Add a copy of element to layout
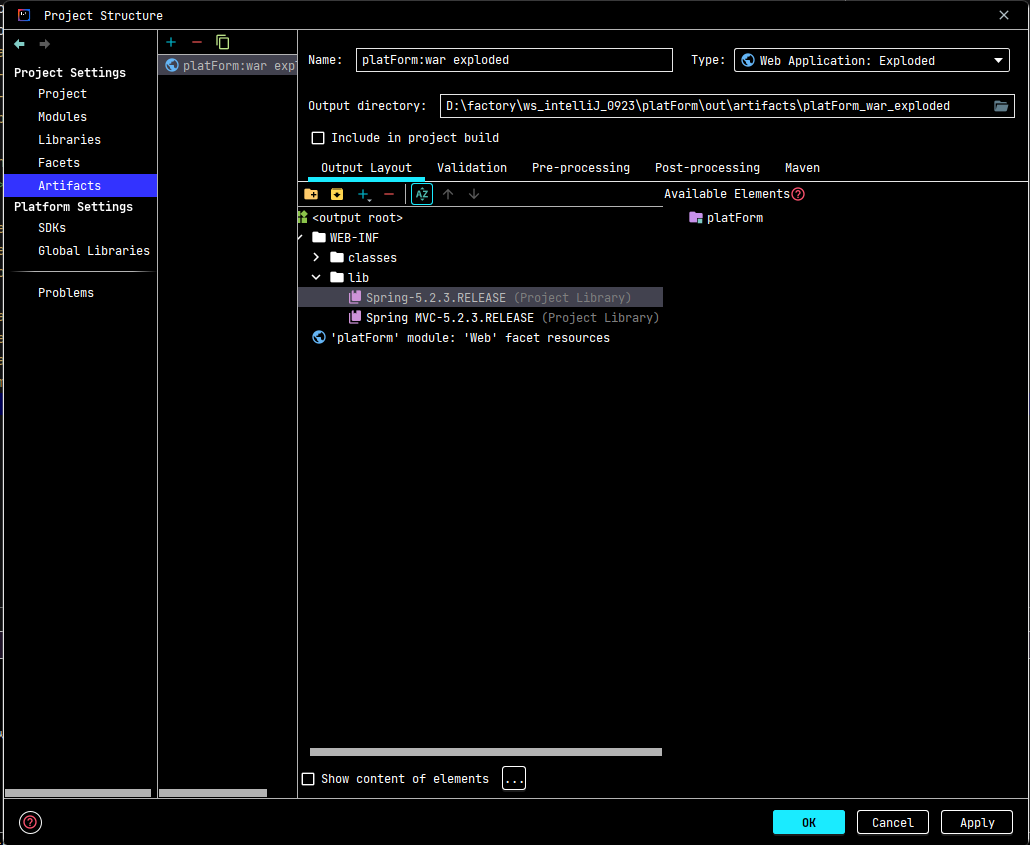Image resolution: width=1030 pixels, height=845 pixels. pos(364,194)
